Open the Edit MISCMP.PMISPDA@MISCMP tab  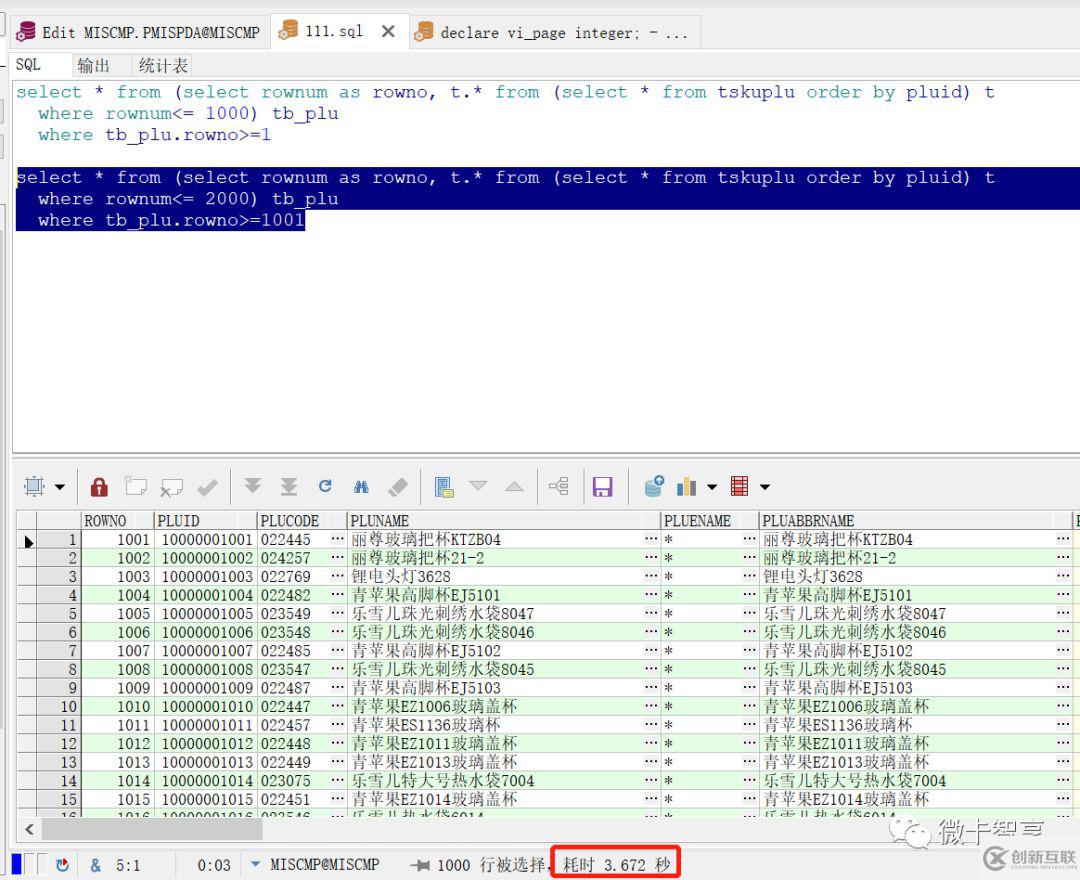138,32
